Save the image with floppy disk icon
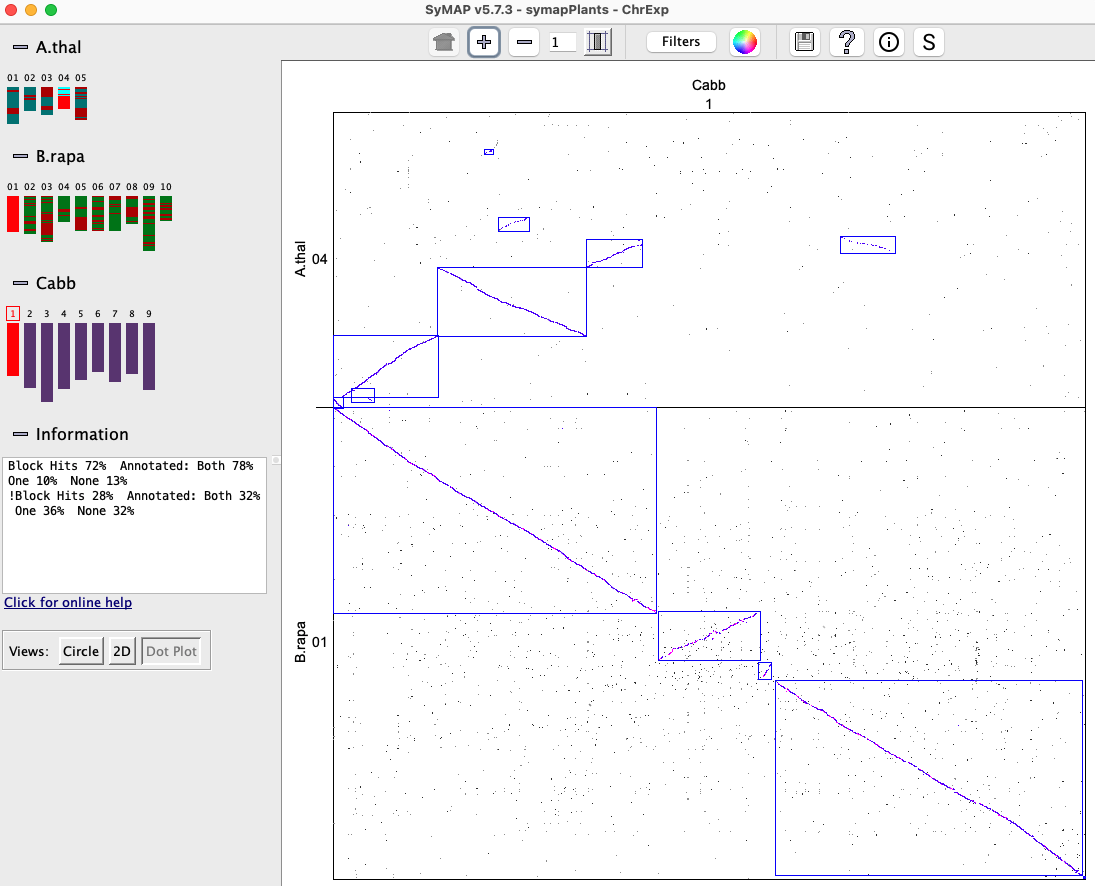 (804, 42)
